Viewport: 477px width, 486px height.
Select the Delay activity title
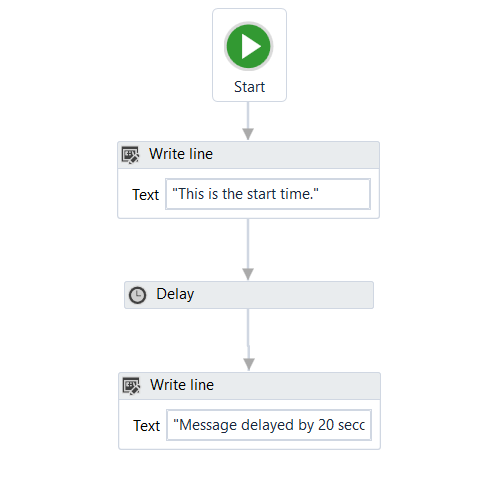point(175,294)
